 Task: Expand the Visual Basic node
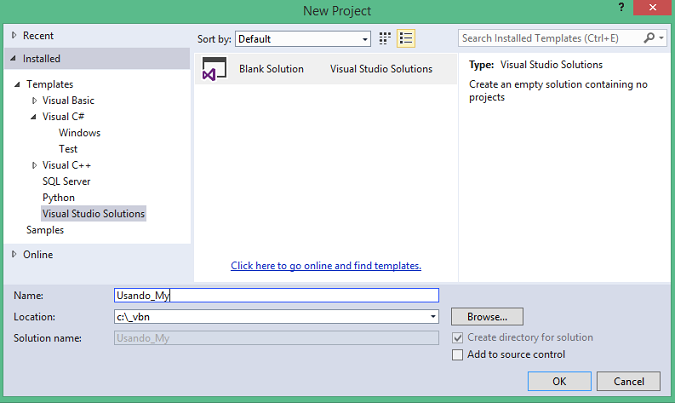(34, 101)
